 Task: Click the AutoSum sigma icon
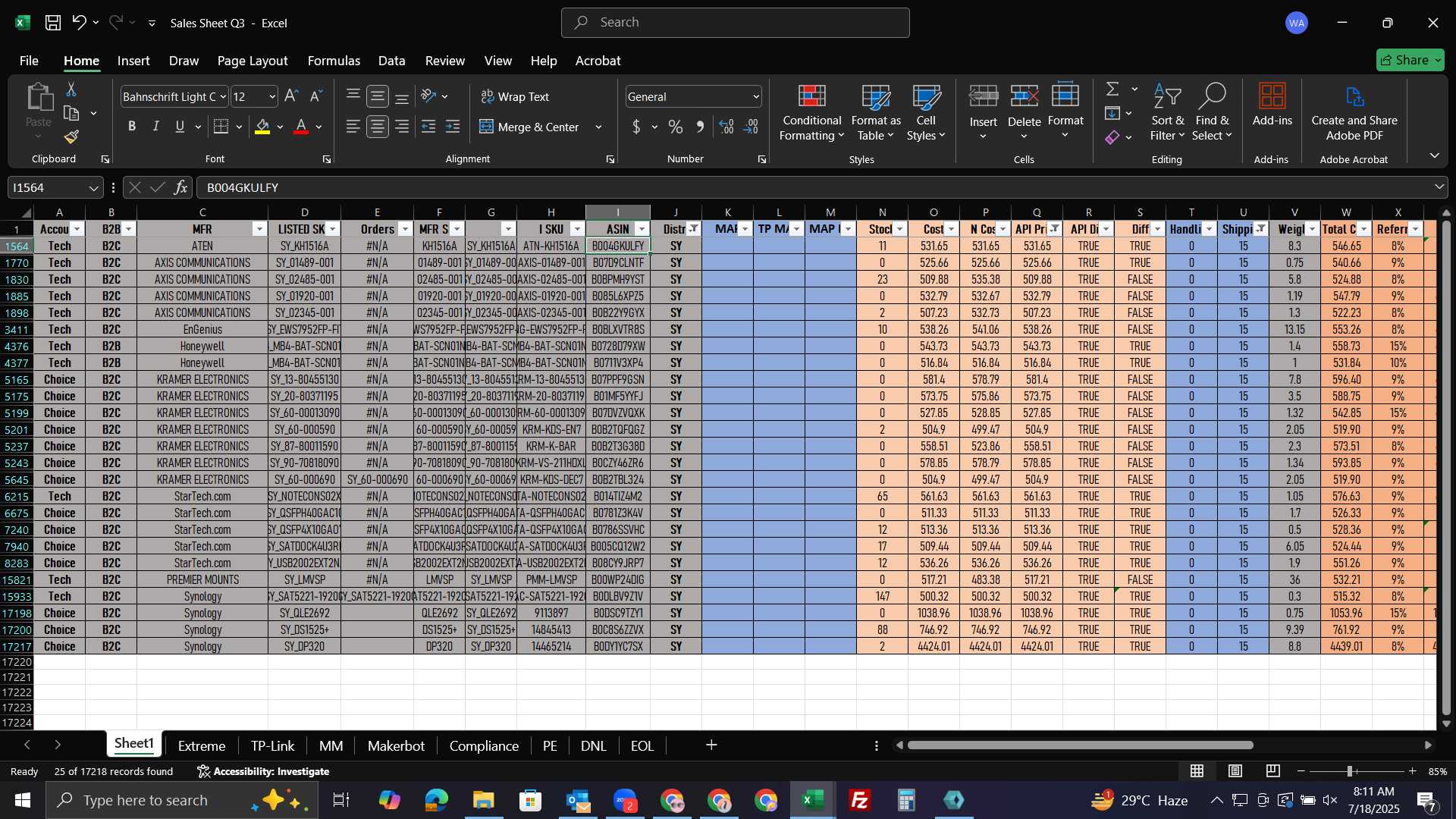click(x=1112, y=89)
